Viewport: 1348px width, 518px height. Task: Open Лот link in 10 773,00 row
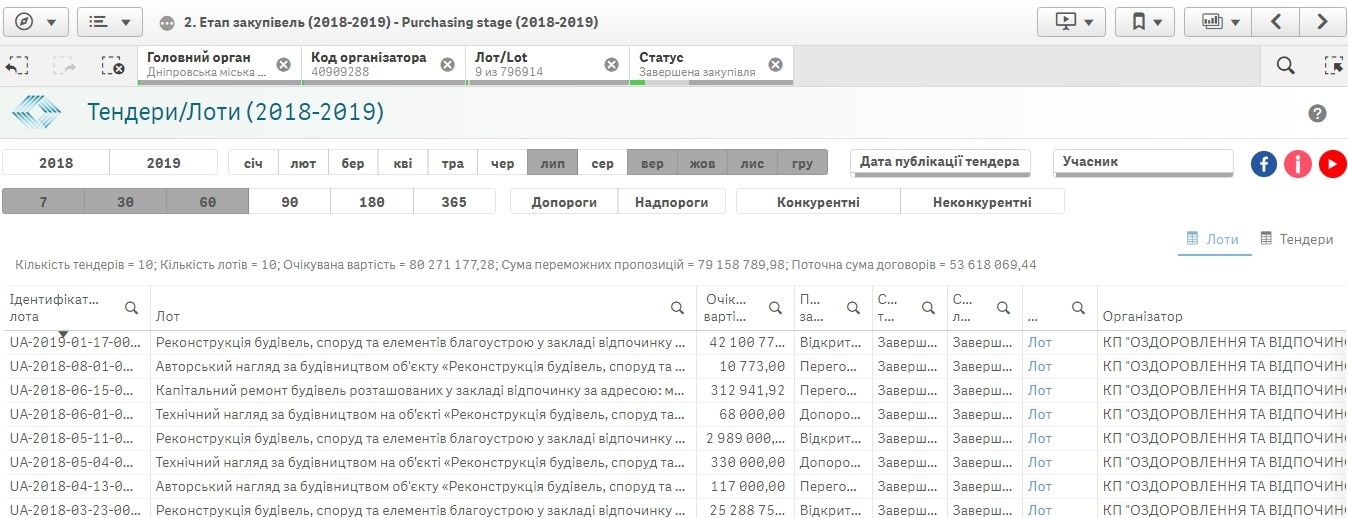pyautogui.click(x=1040, y=366)
